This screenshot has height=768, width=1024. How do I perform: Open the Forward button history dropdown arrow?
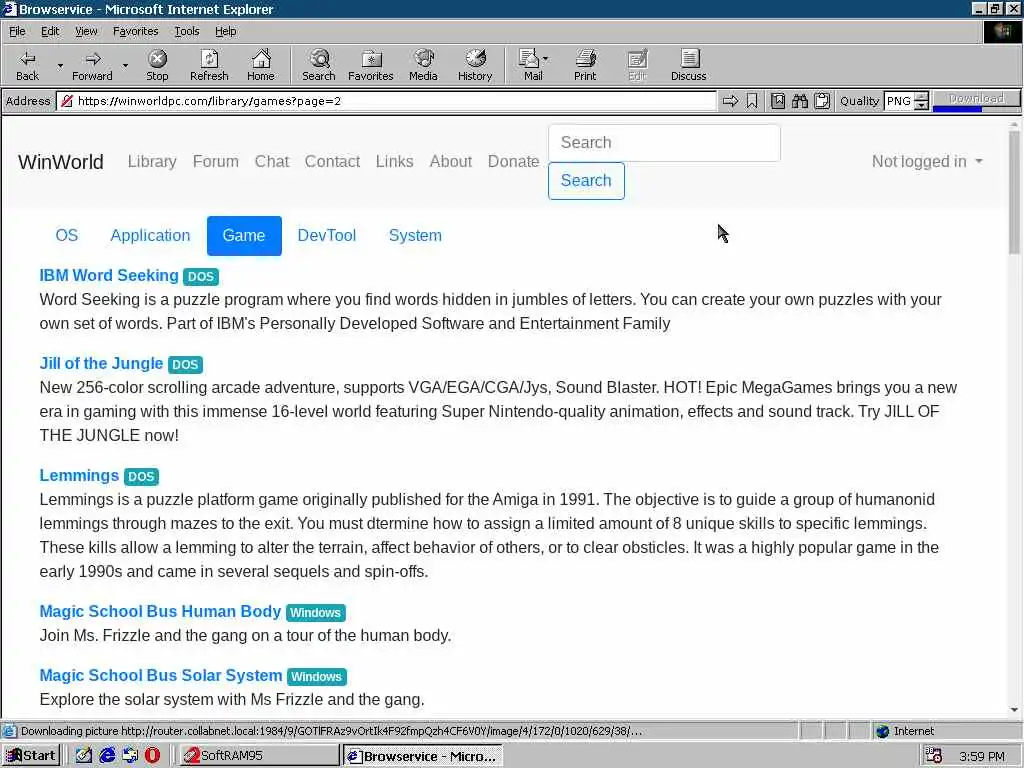pos(125,65)
